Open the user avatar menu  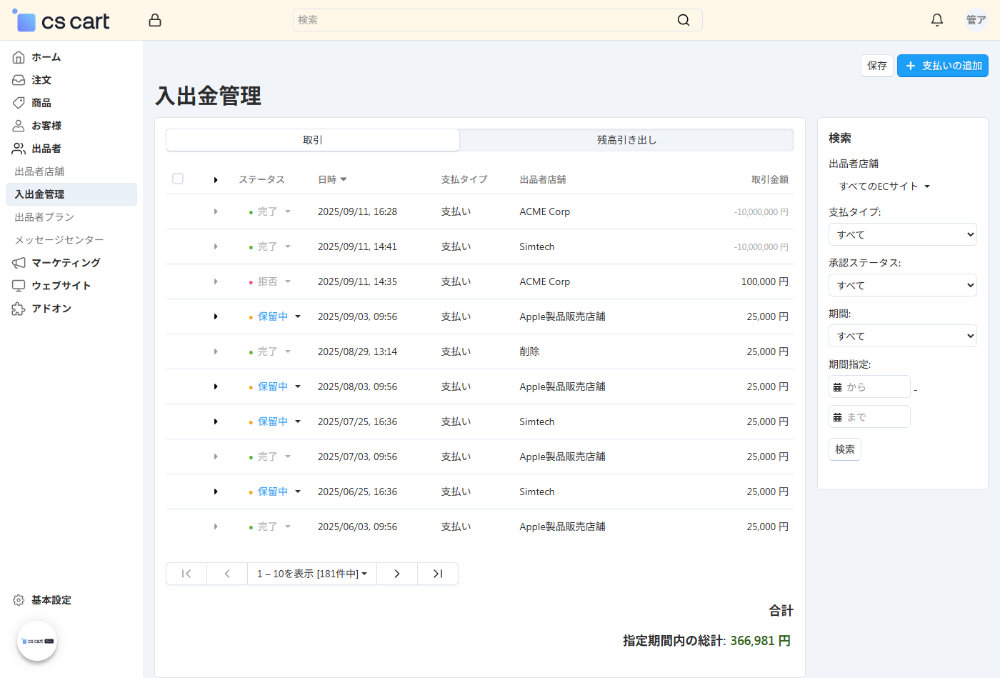(x=975, y=20)
